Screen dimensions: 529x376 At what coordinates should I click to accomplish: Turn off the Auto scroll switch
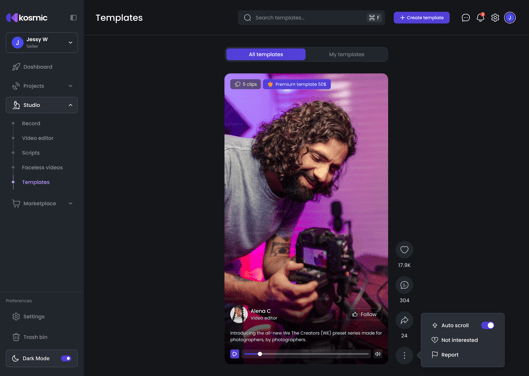pos(488,325)
